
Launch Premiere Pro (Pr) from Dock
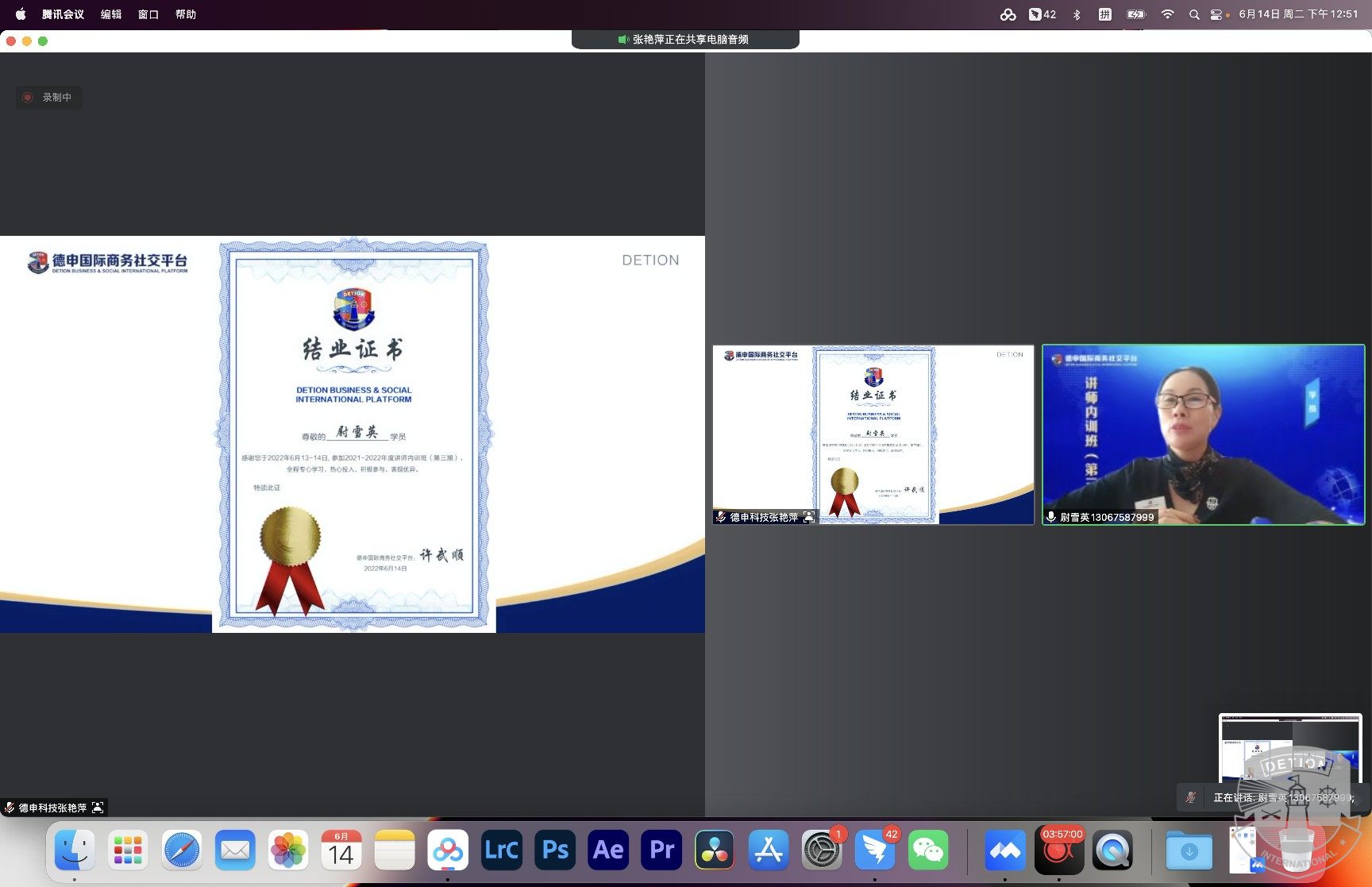click(x=661, y=850)
